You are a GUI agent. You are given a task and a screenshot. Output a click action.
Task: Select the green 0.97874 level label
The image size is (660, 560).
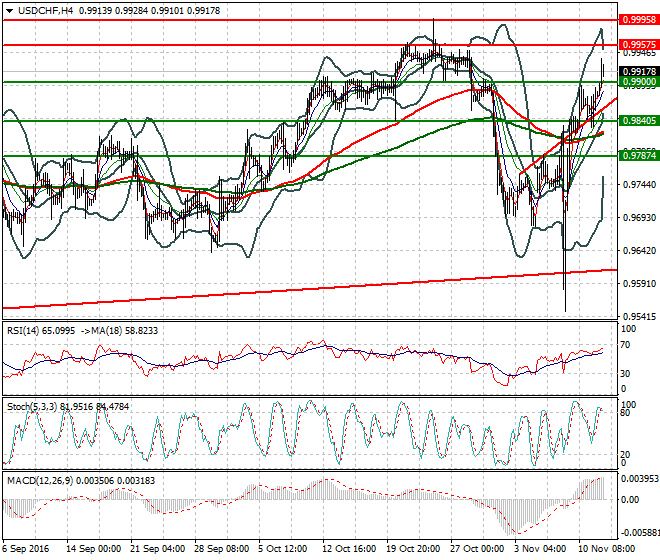(639, 156)
